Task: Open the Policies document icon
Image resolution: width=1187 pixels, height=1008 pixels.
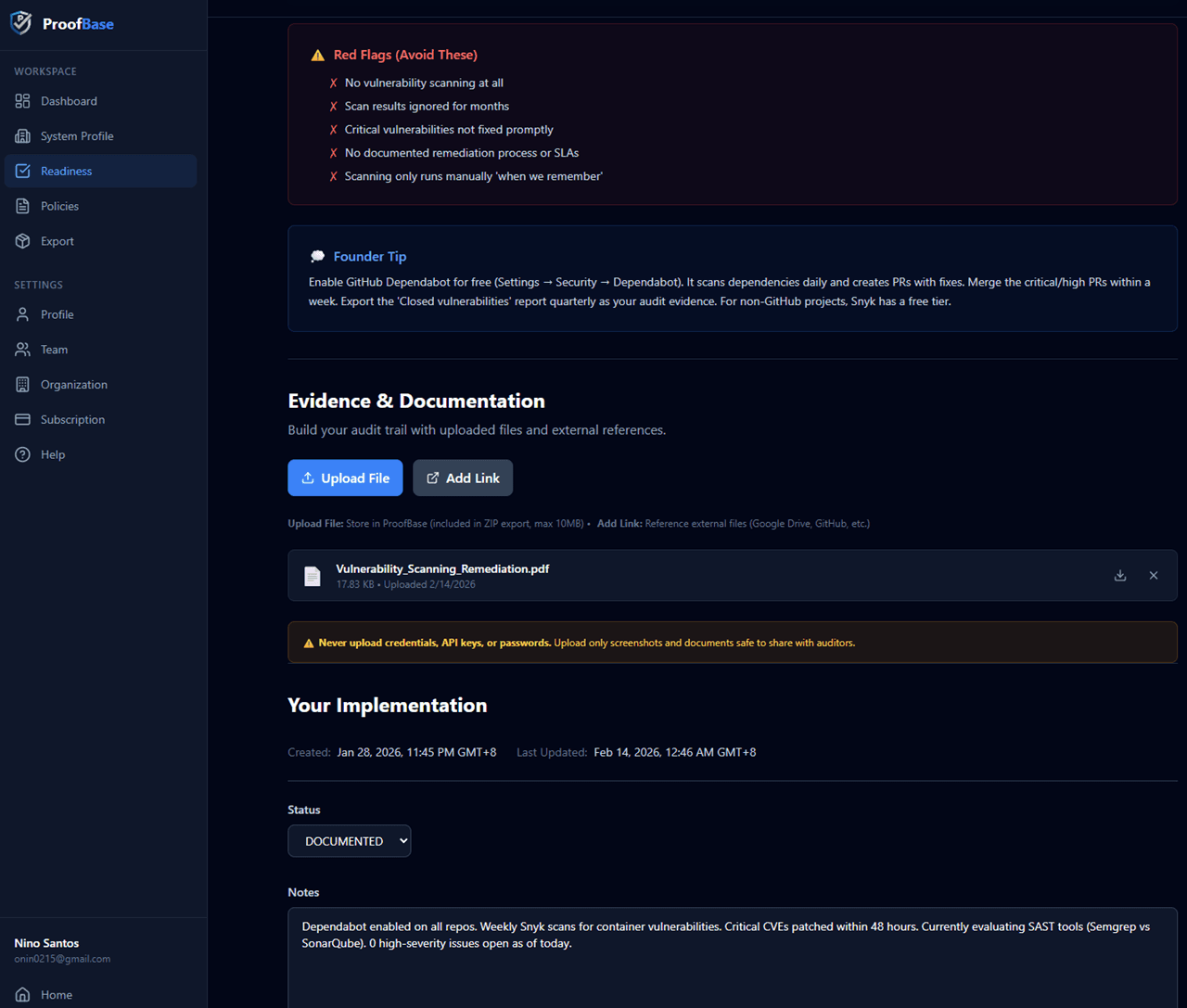Action: (22, 205)
